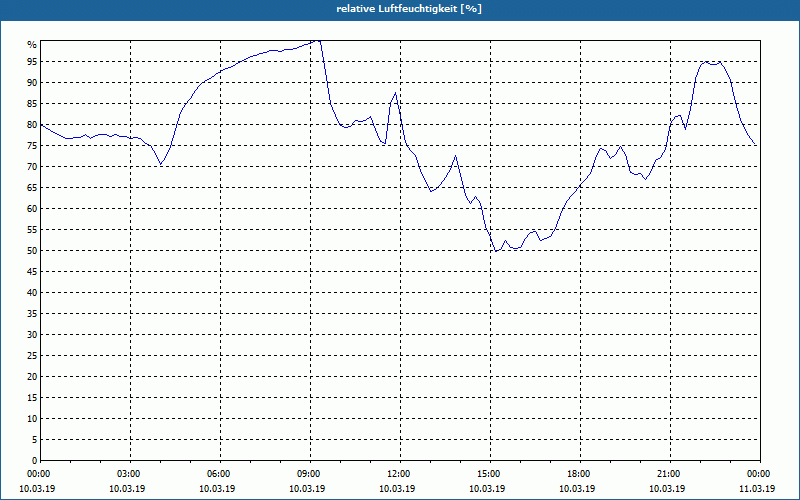Viewport: 800px width, 500px height.
Task: Select the 55 value on the y-axis
Action: point(32,230)
